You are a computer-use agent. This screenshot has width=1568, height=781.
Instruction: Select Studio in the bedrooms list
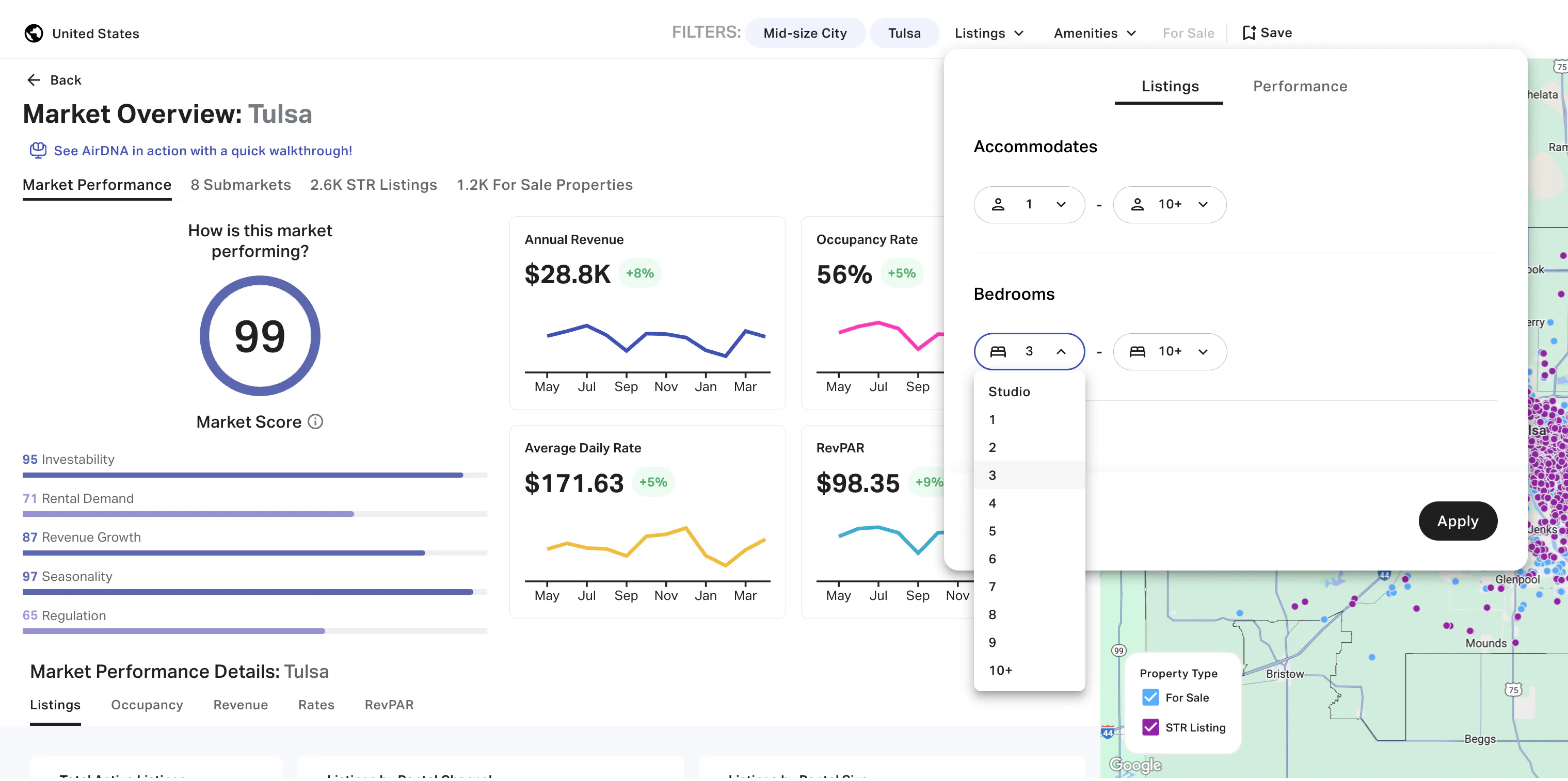pos(1029,393)
